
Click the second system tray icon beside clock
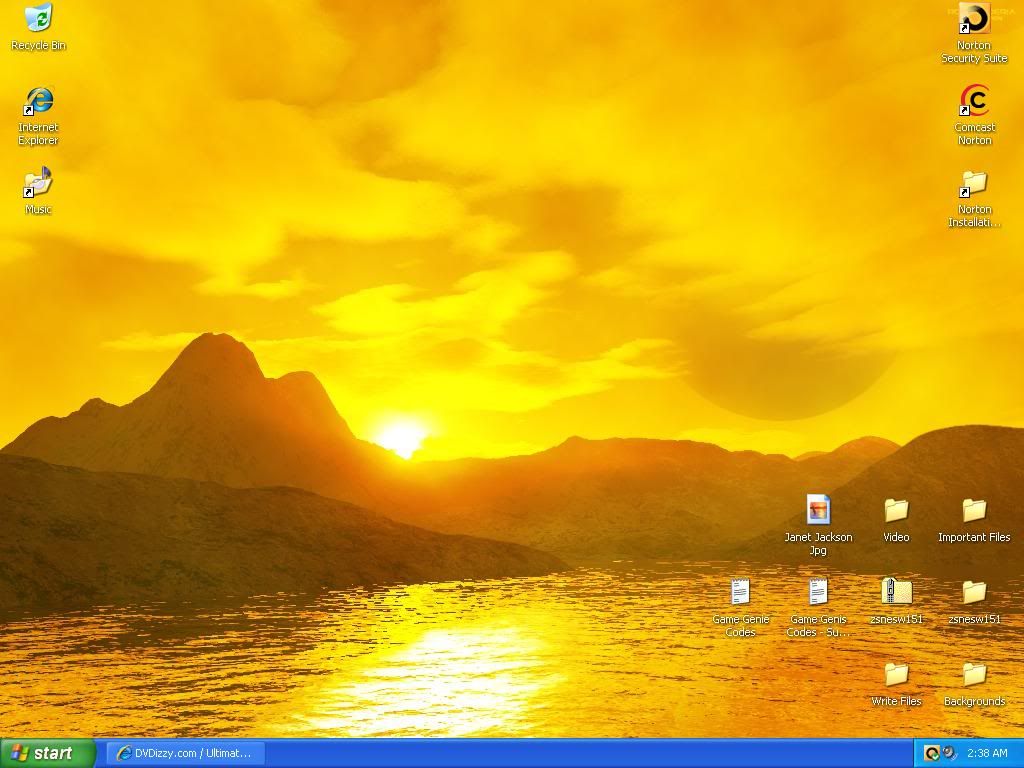tap(949, 753)
